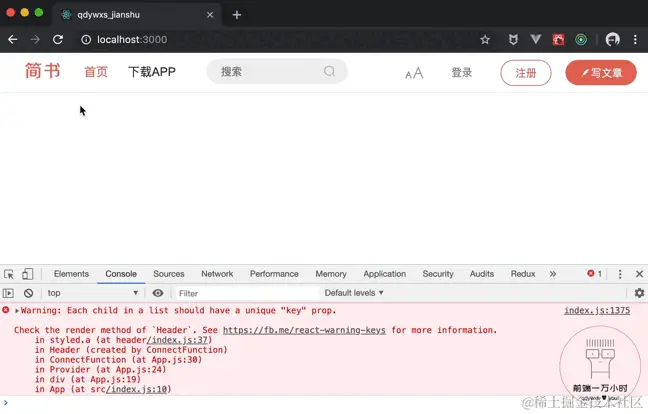648x414 pixels.
Task: Open the Audits tab
Action: click(481, 274)
